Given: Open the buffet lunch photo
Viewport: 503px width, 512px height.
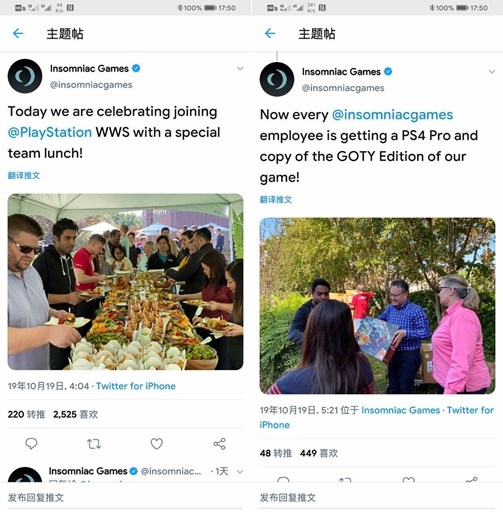Looking at the screenshot, I should [125, 282].
